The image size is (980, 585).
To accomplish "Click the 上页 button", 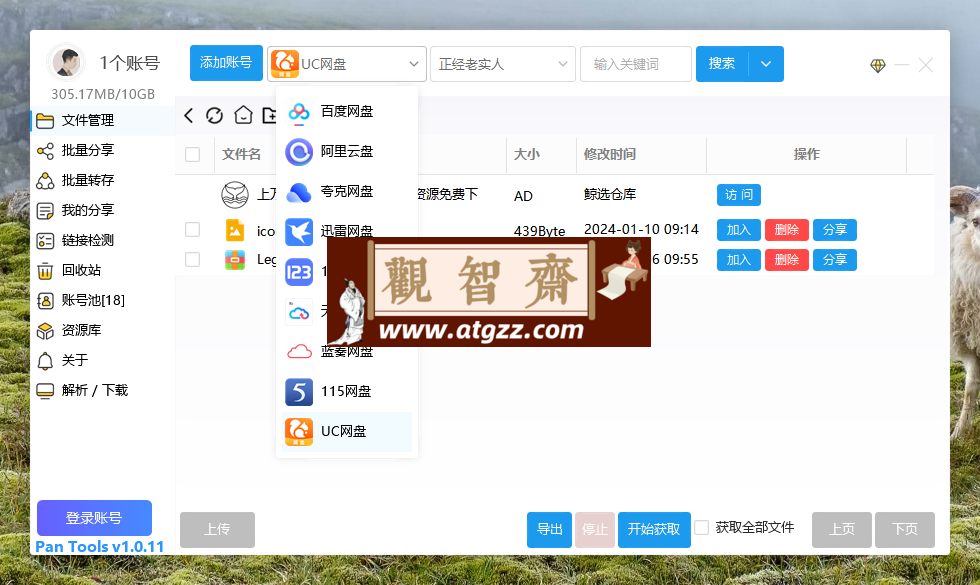I will click(x=842, y=530).
